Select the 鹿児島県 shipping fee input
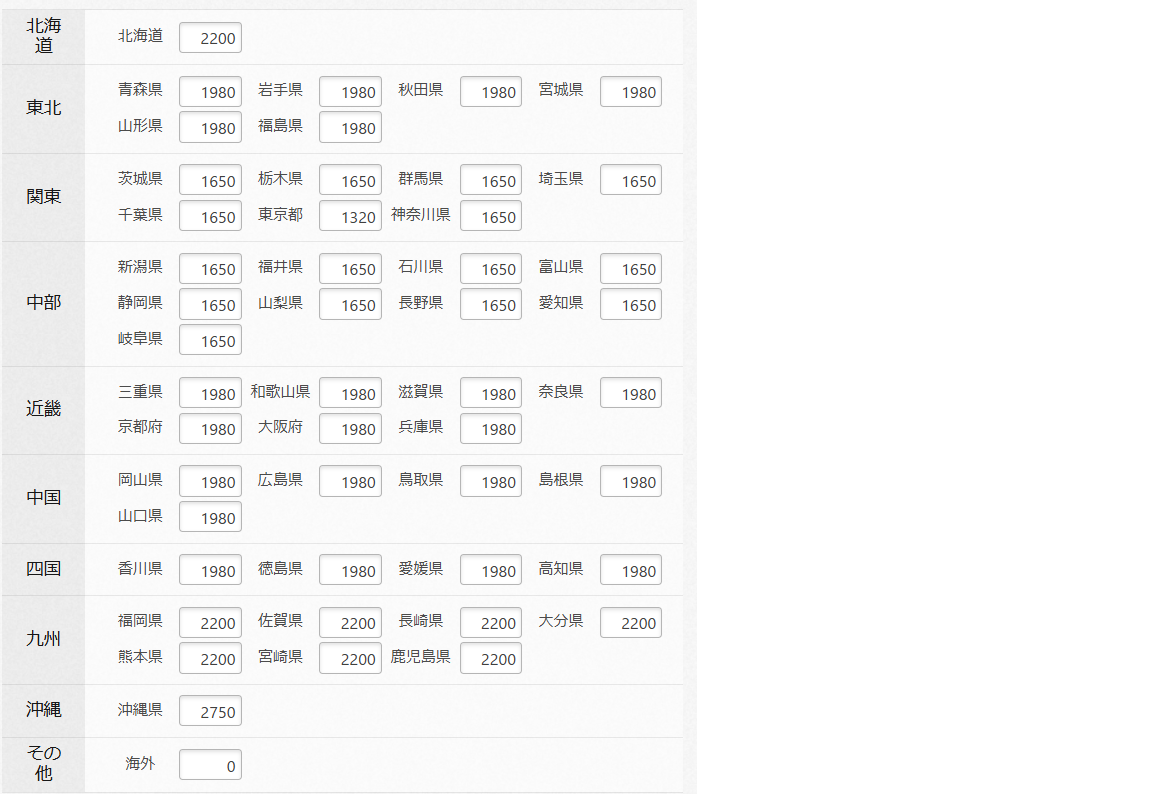This screenshot has height=794, width=1152. [490, 659]
